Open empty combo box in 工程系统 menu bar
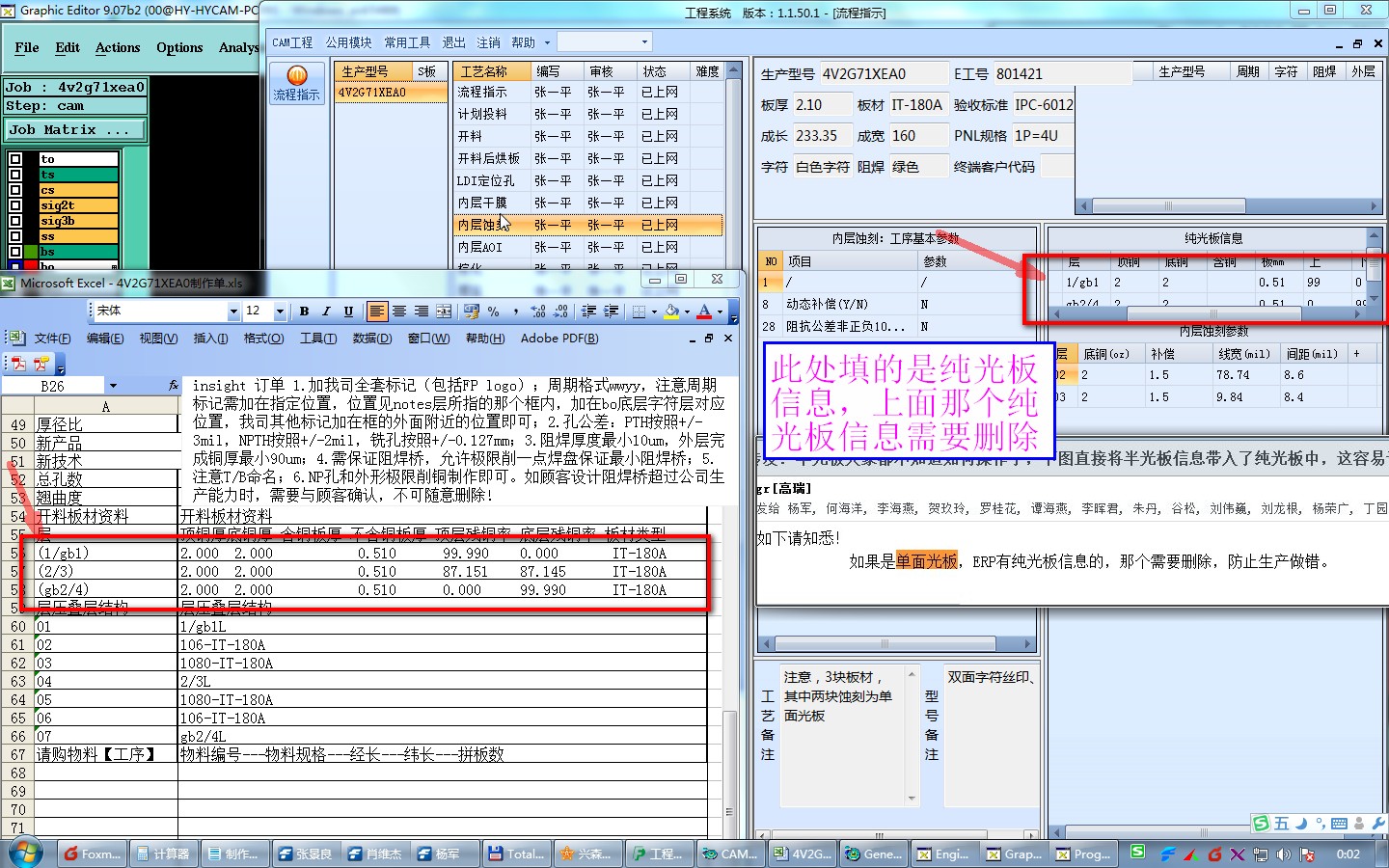 [605, 42]
